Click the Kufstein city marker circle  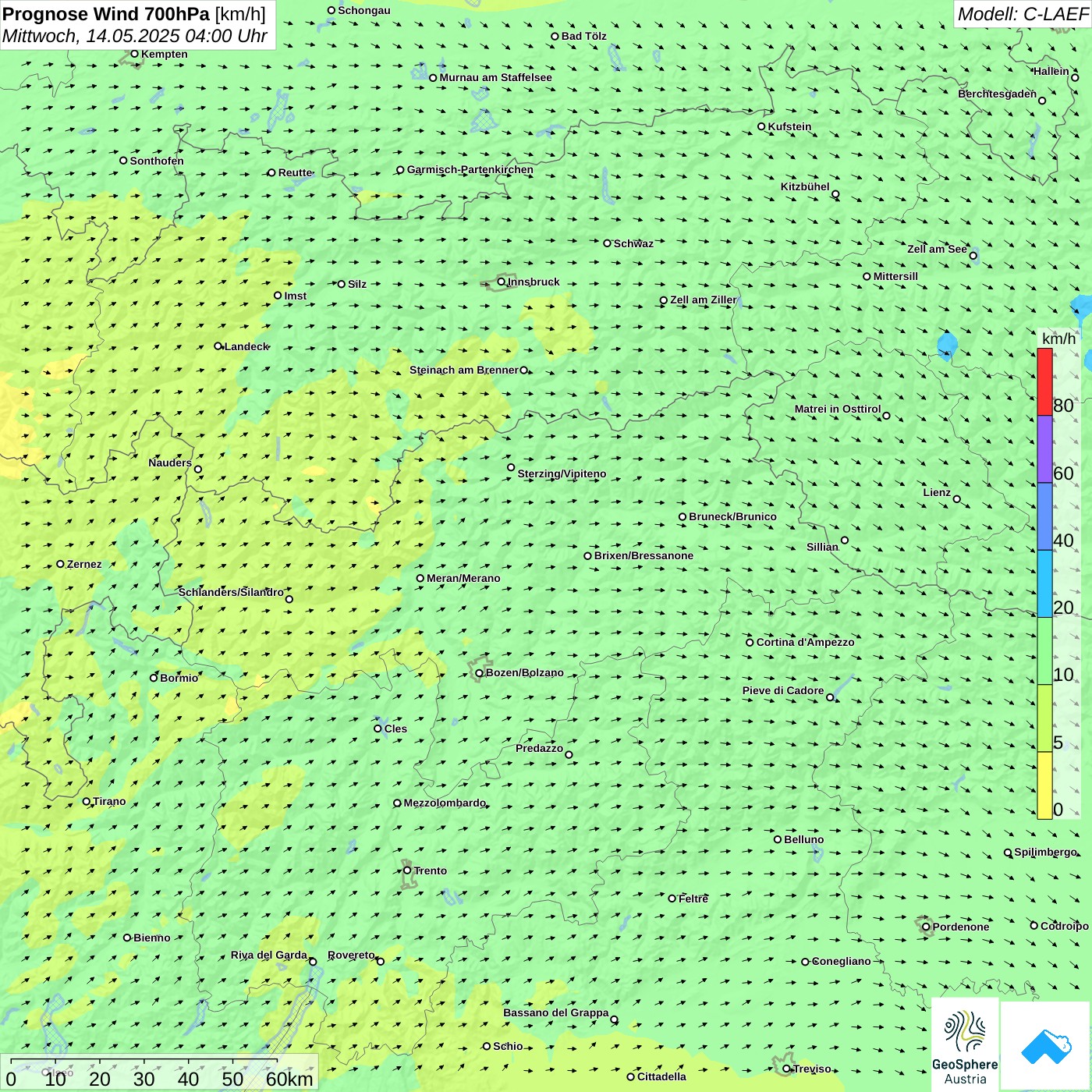coord(761,126)
